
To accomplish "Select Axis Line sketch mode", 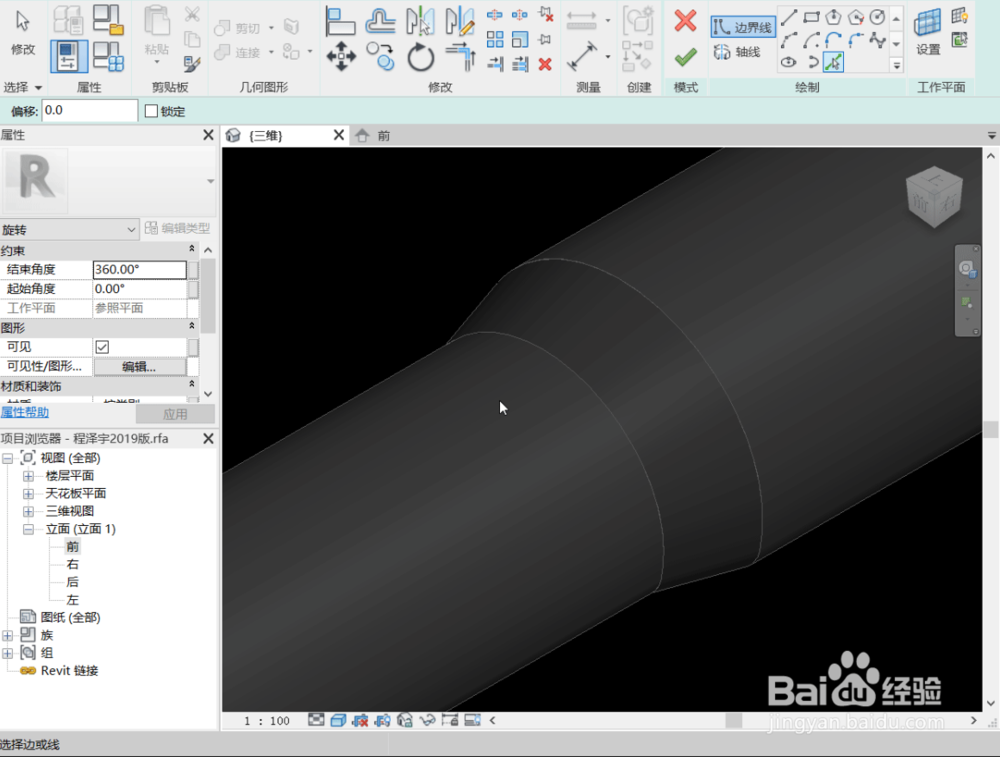I will tap(737, 52).
